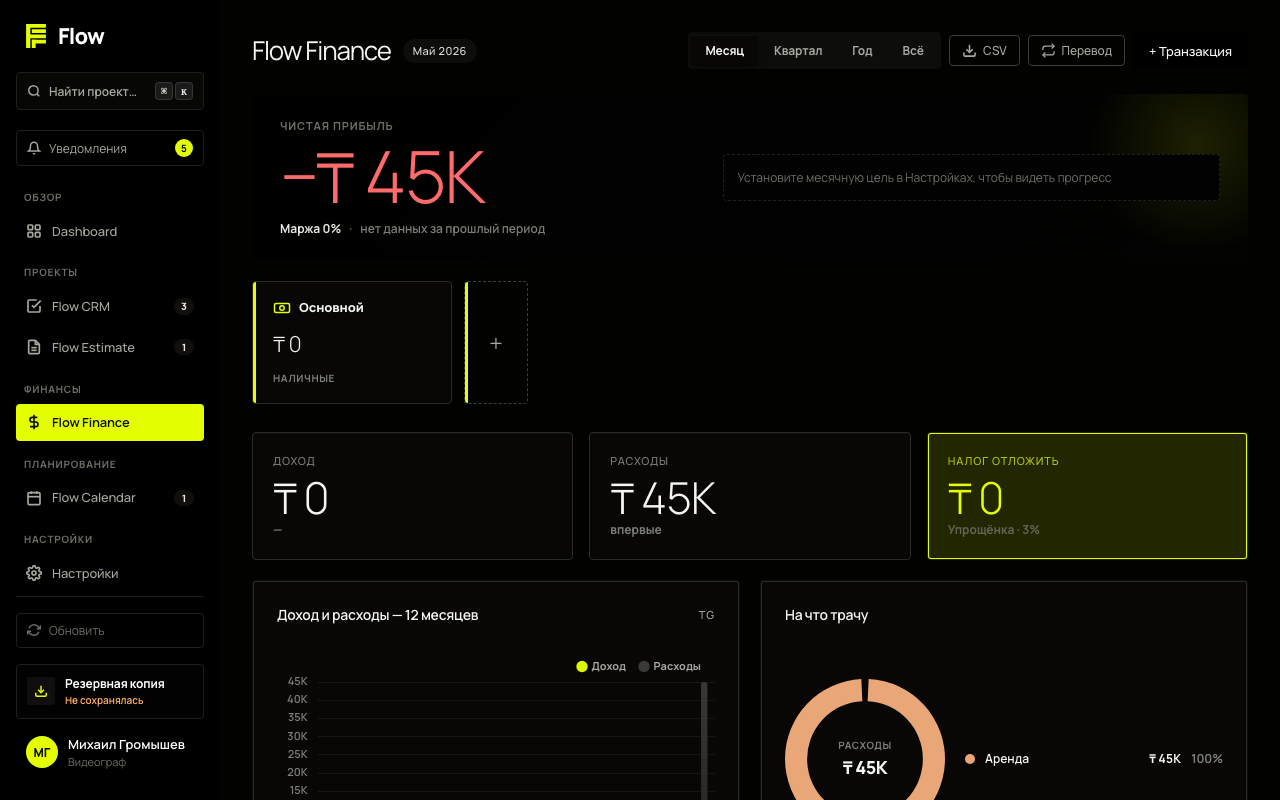Image resolution: width=1280 pixels, height=800 pixels.
Task: Click the monthly goal hint box
Action: 971,178
